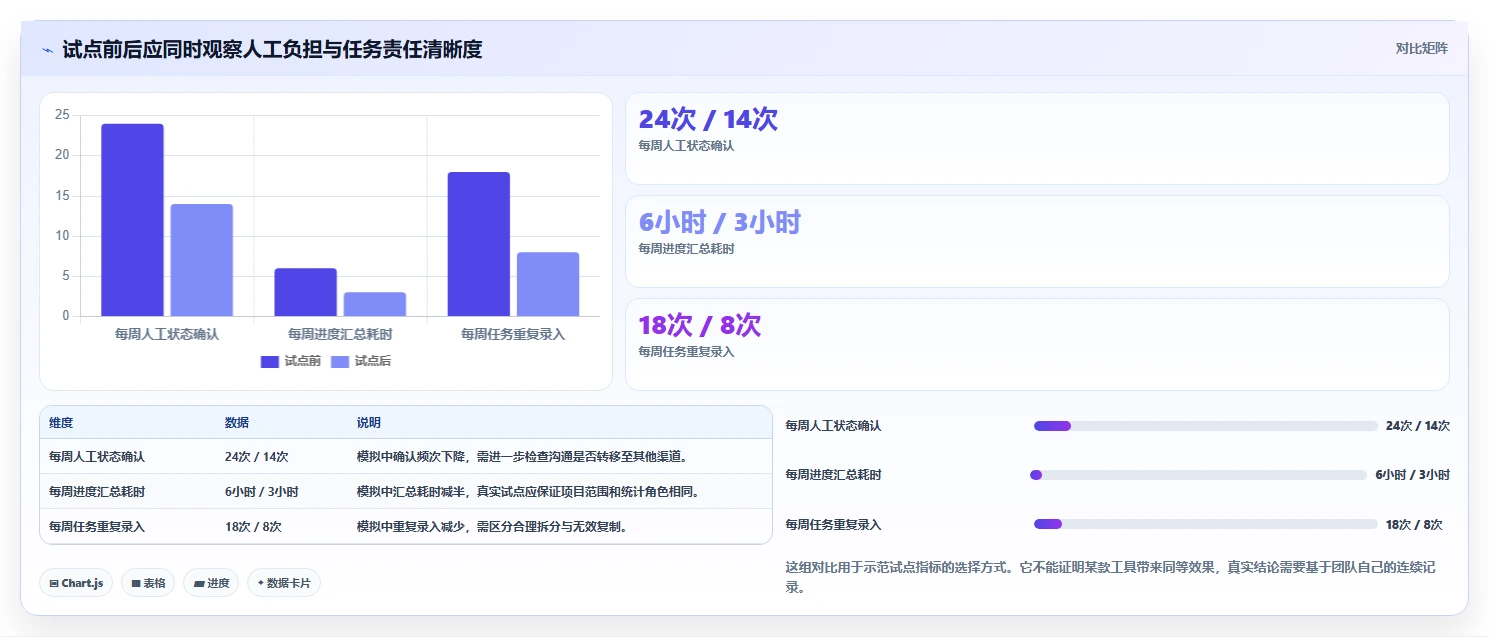
Task: Select the table cell 每周人工状态确认
Action: 97,456
